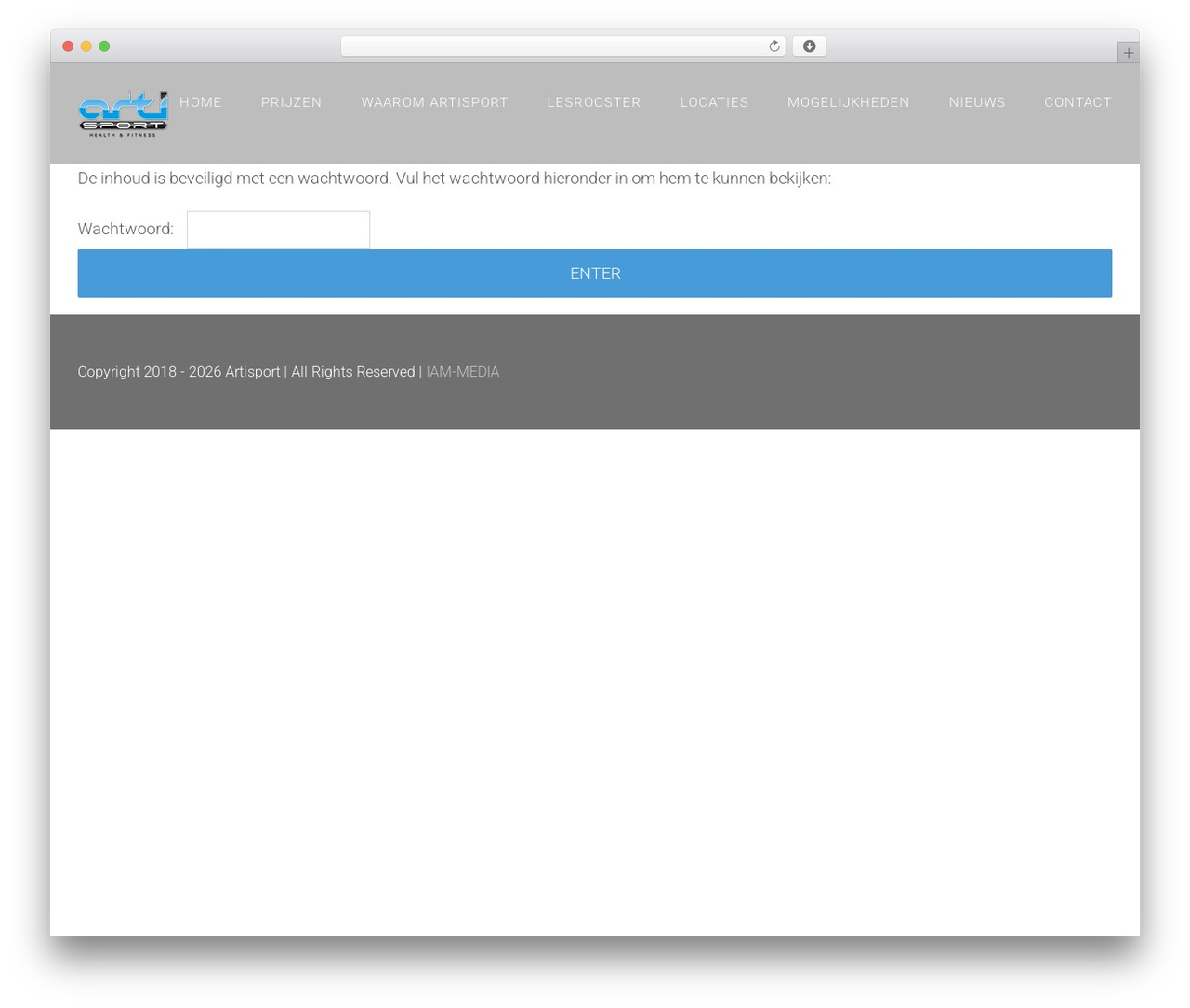
Task: Minimize window with yellow button
Action: coord(86,46)
